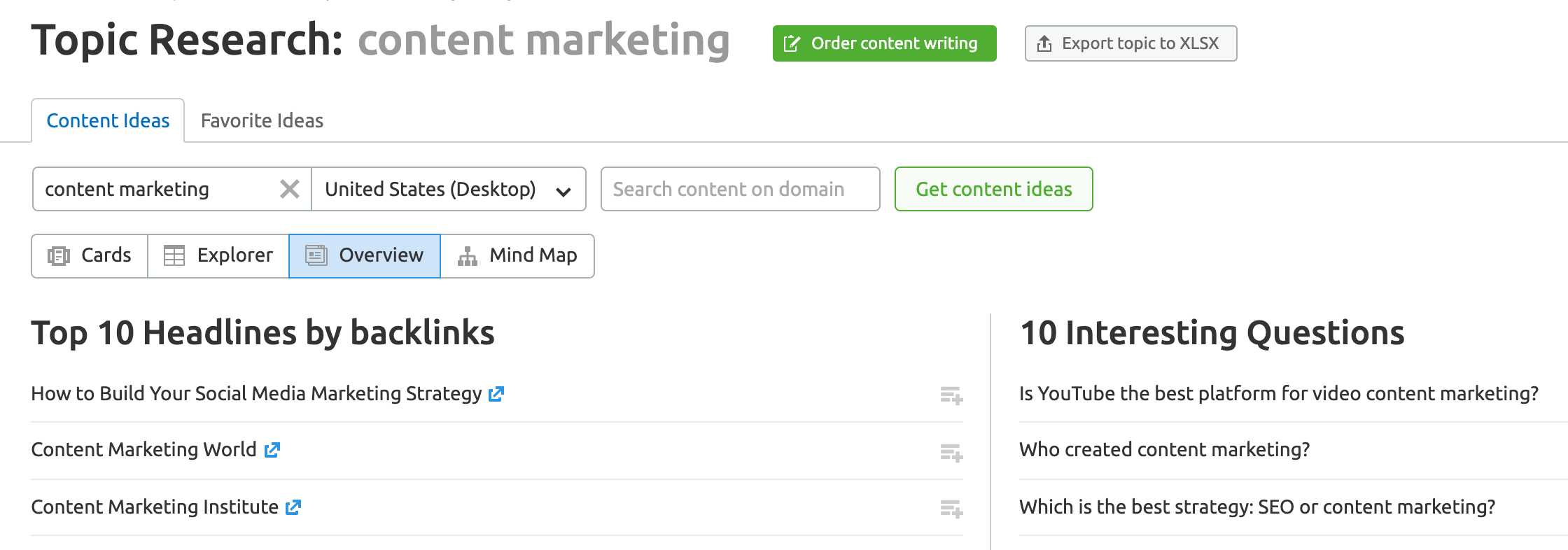This screenshot has height=550, width=1568.
Task: Clear the content marketing keyword with X icon
Action: (289, 189)
